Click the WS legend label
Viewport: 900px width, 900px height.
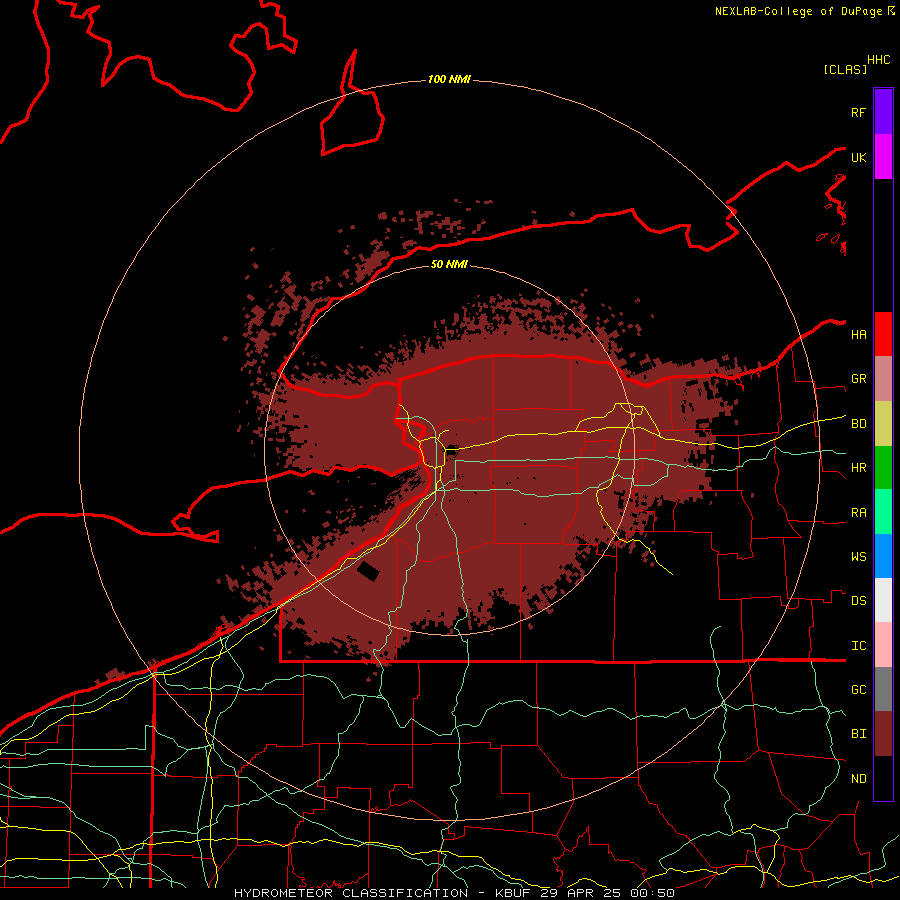(858, 556)
